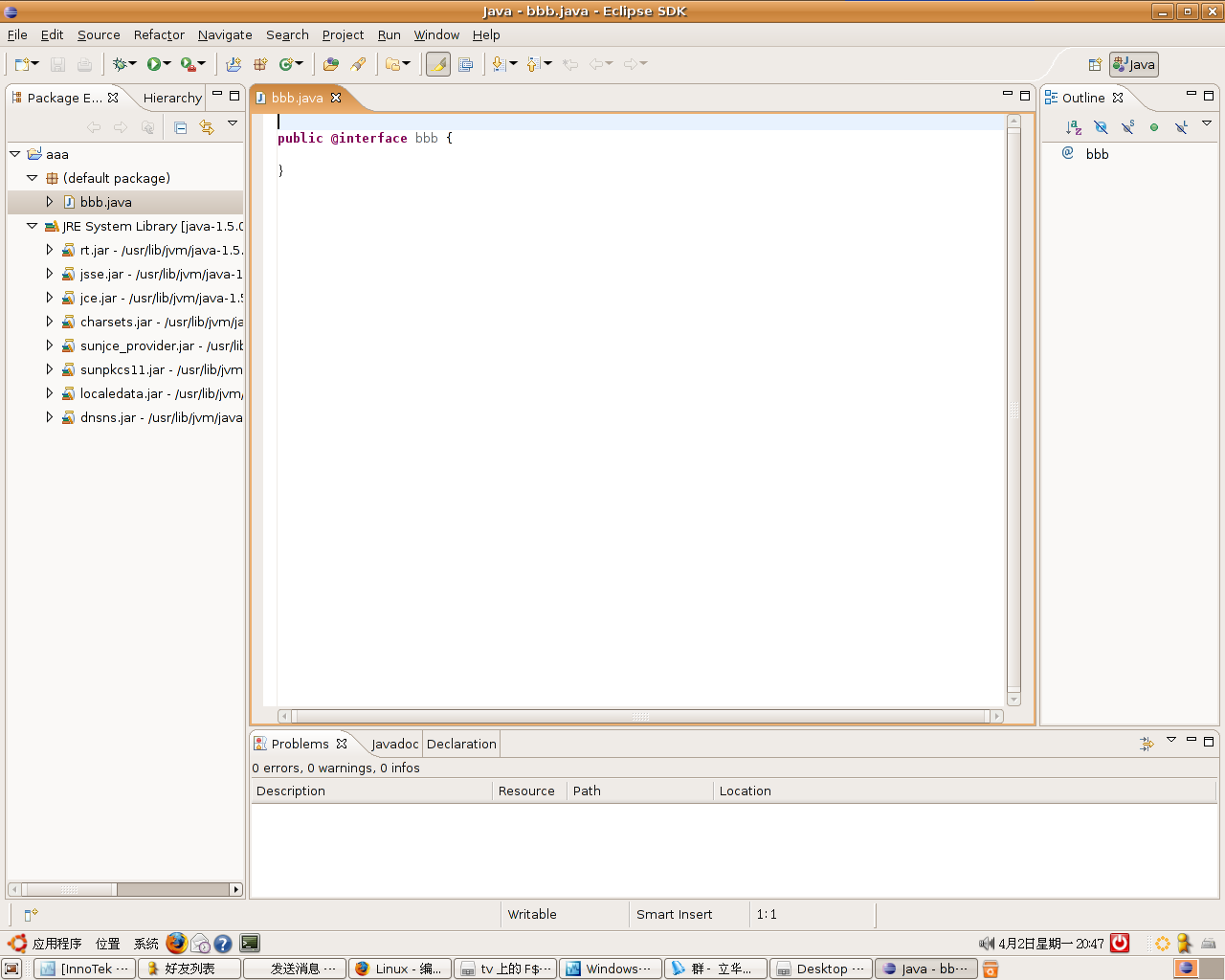Screen dimensions: 1225x980
Task: Toggle Hide Fields in Outline toolbar
Action: pos(1101,127)
